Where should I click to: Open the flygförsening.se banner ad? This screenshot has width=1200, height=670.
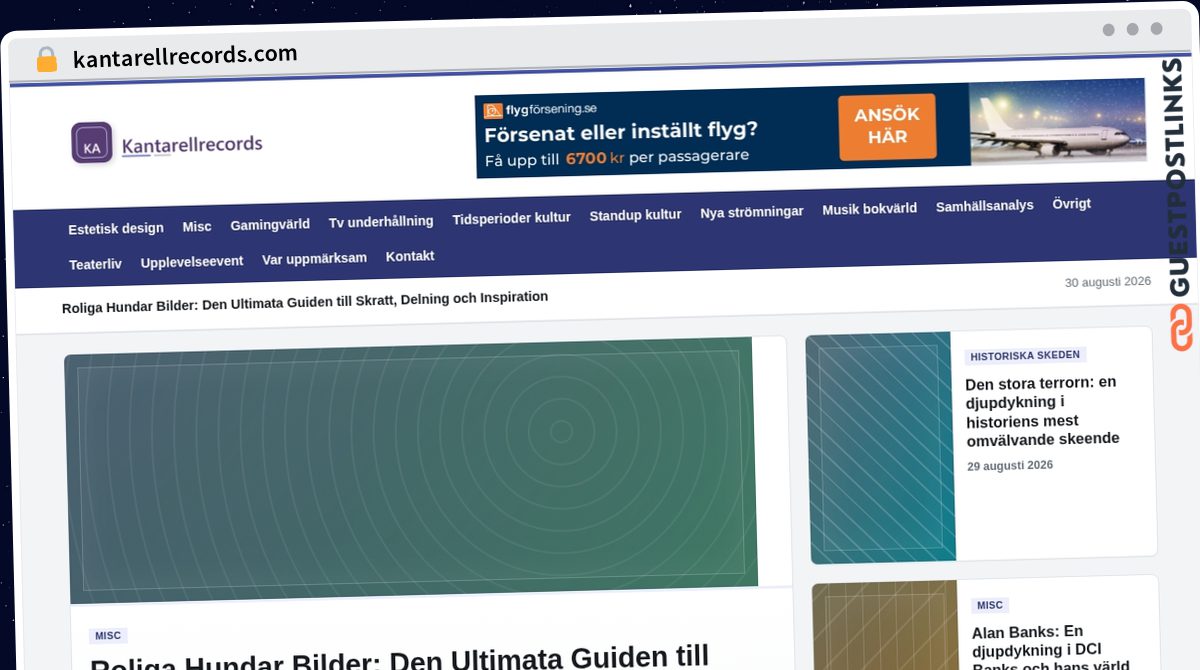[810, 127]
